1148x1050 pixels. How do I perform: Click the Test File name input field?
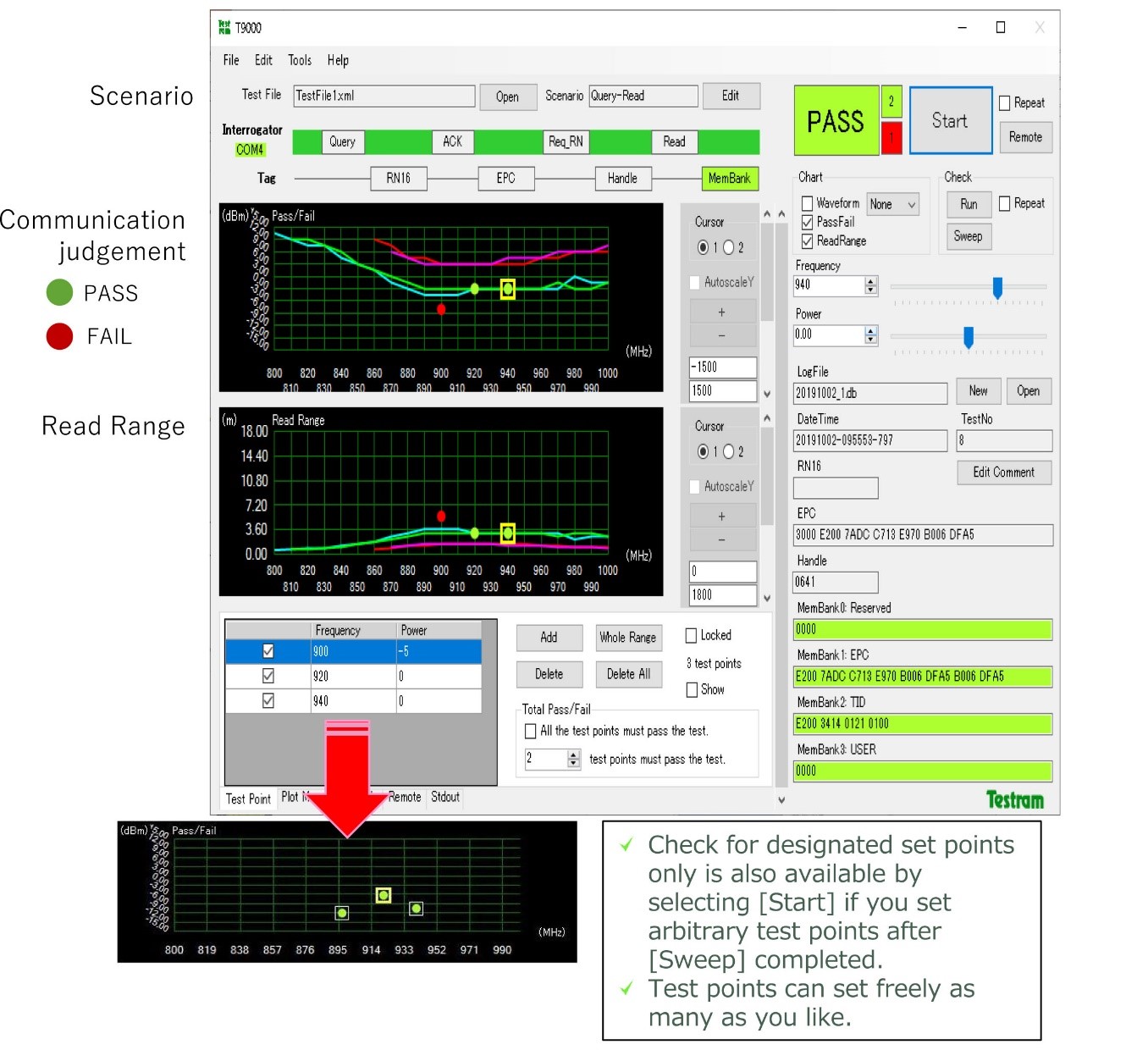tap(384, 96)
